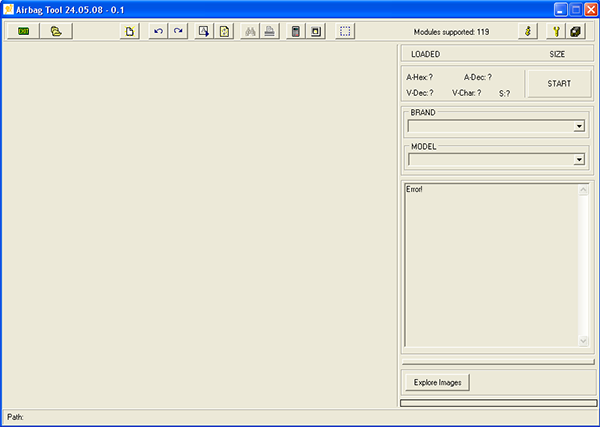600x427 pixels.
Task: Expand the MODEL dropdown list
Action: tap(579, 160)
